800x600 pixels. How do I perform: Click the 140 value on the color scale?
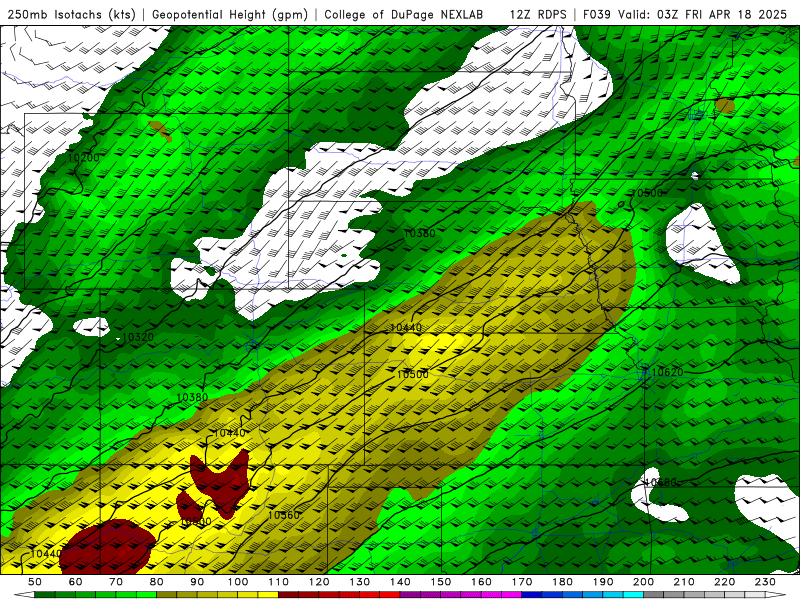pos(400,582)
